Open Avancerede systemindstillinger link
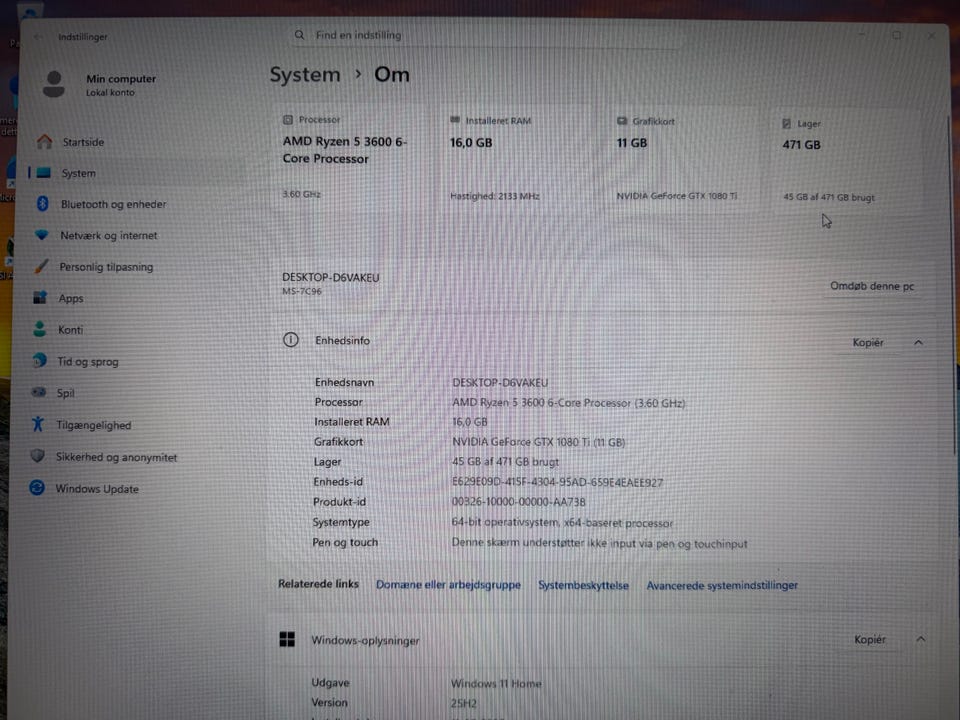Viewport: 960px width, 720px height. coord(722,585)
